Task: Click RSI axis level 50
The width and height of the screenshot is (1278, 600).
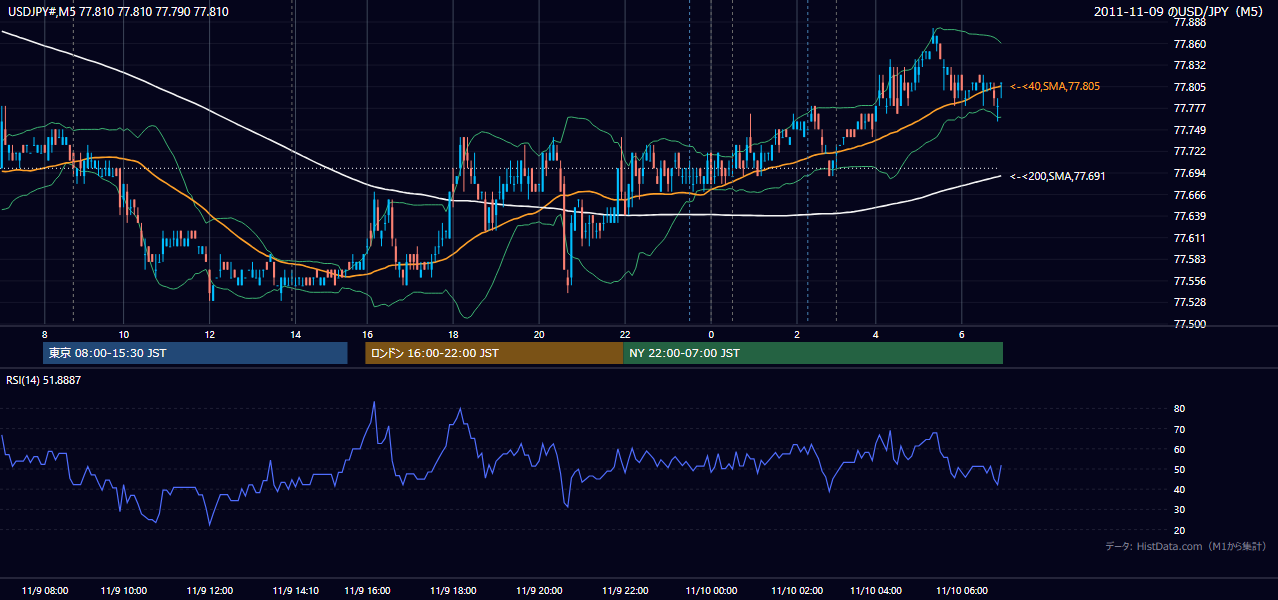Action: tap(1179, 469)
